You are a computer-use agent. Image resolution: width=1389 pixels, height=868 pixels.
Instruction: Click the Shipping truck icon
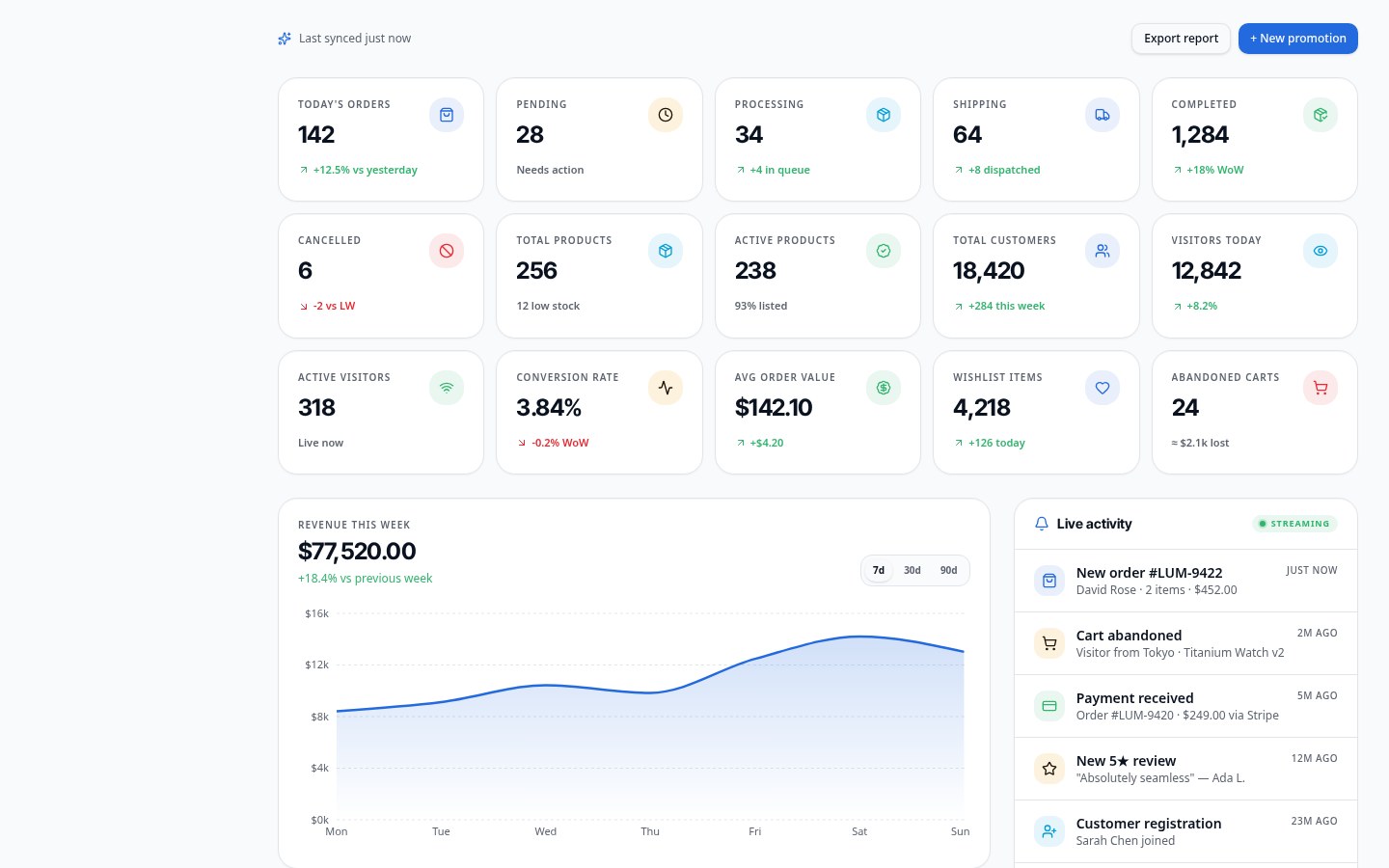[x=1103, y=115]
